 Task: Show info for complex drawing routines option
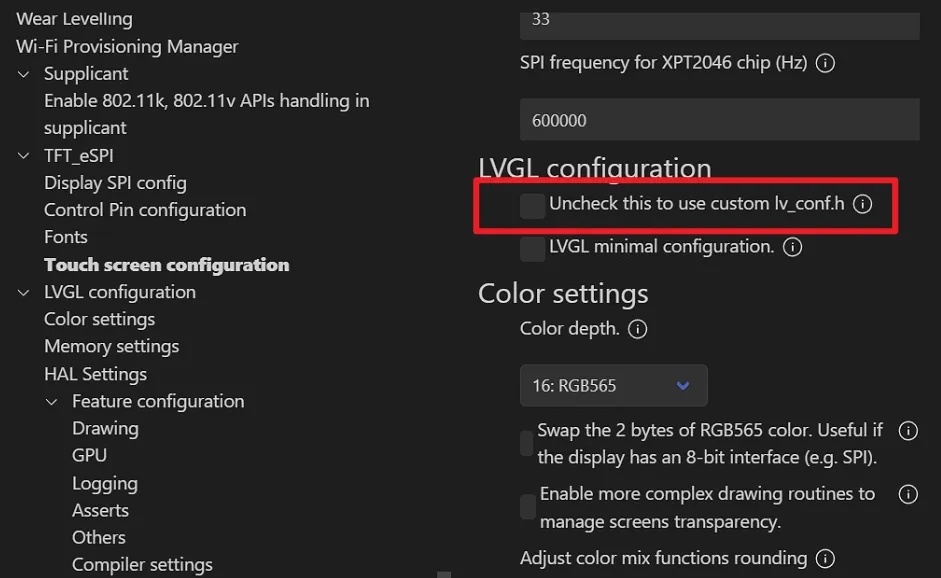[x=908, y=494]
